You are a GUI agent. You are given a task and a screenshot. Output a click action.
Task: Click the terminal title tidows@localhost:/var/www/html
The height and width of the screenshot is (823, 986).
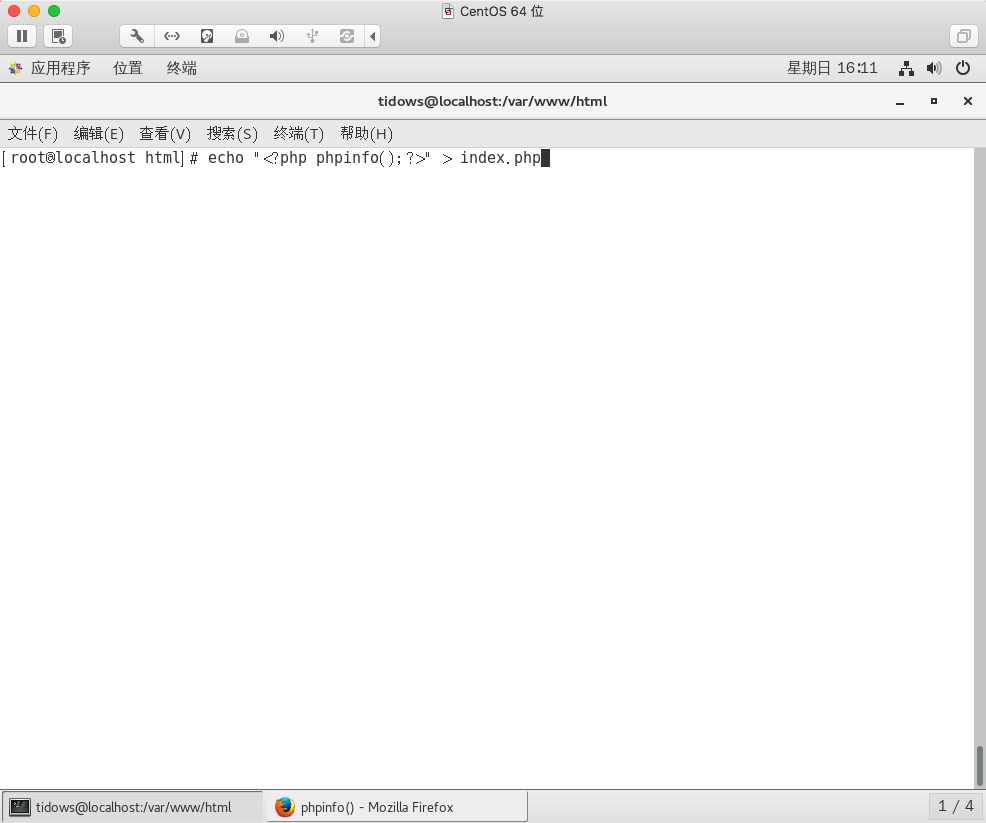pos(492,101)
